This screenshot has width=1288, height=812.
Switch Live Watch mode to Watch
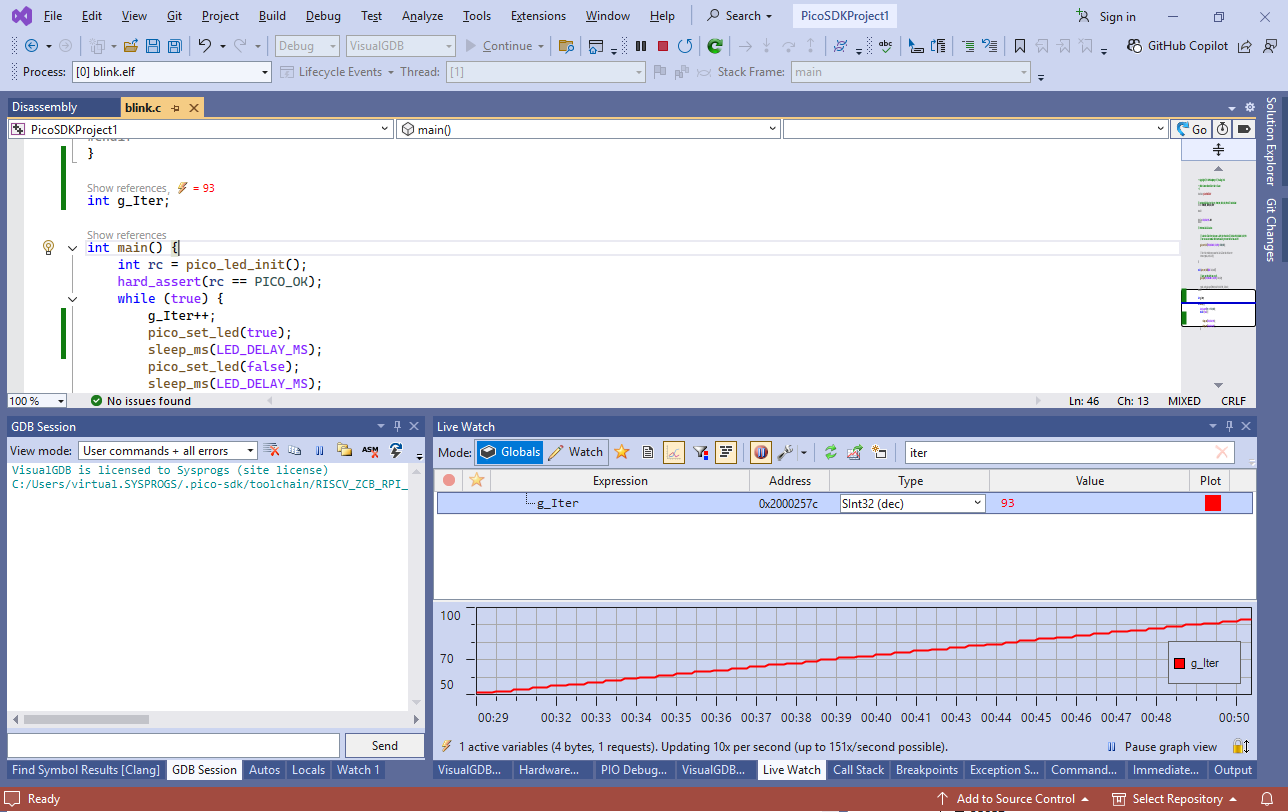[x=576, y=452]
